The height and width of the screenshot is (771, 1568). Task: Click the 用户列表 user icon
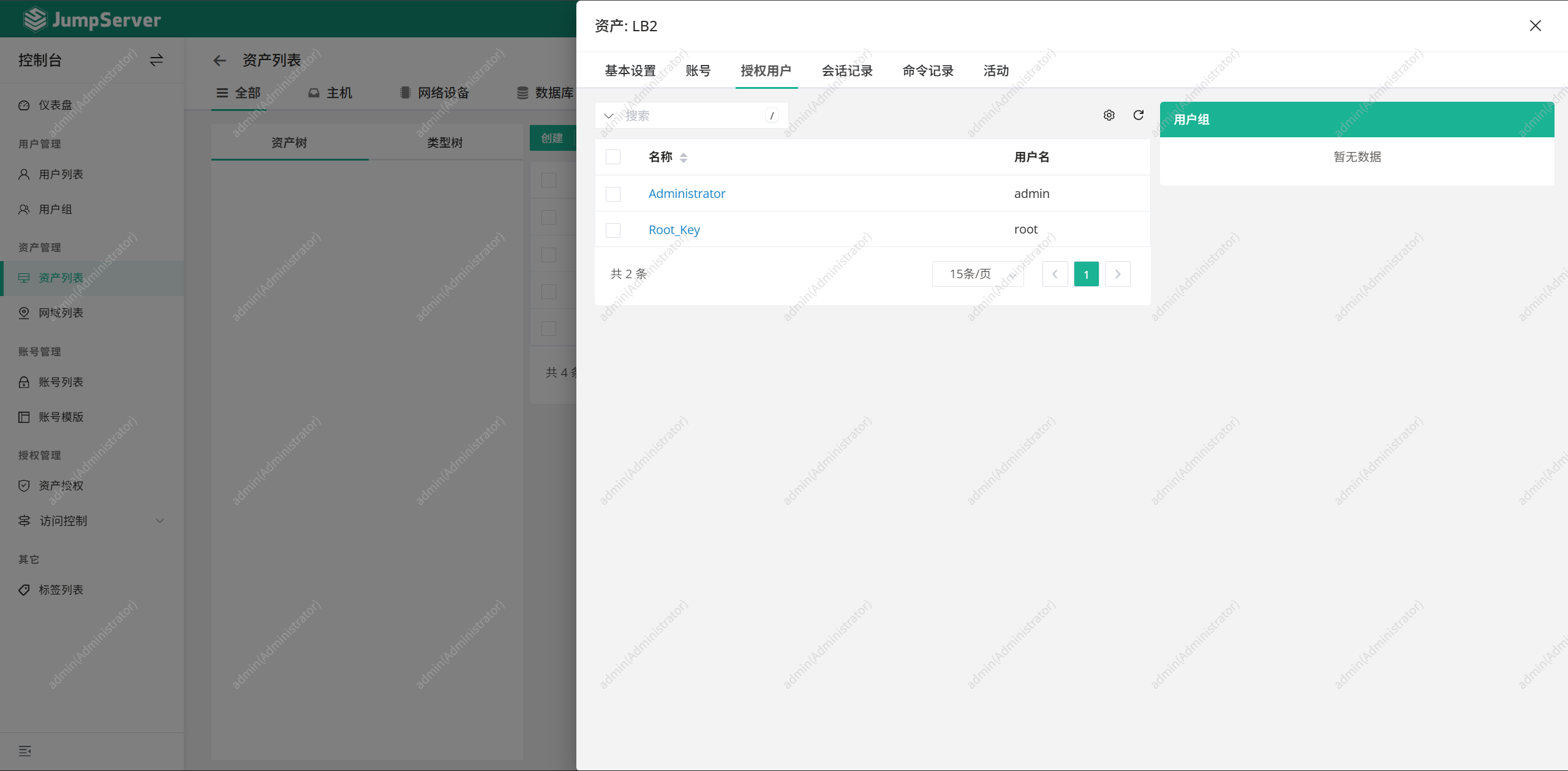[24, 175]
